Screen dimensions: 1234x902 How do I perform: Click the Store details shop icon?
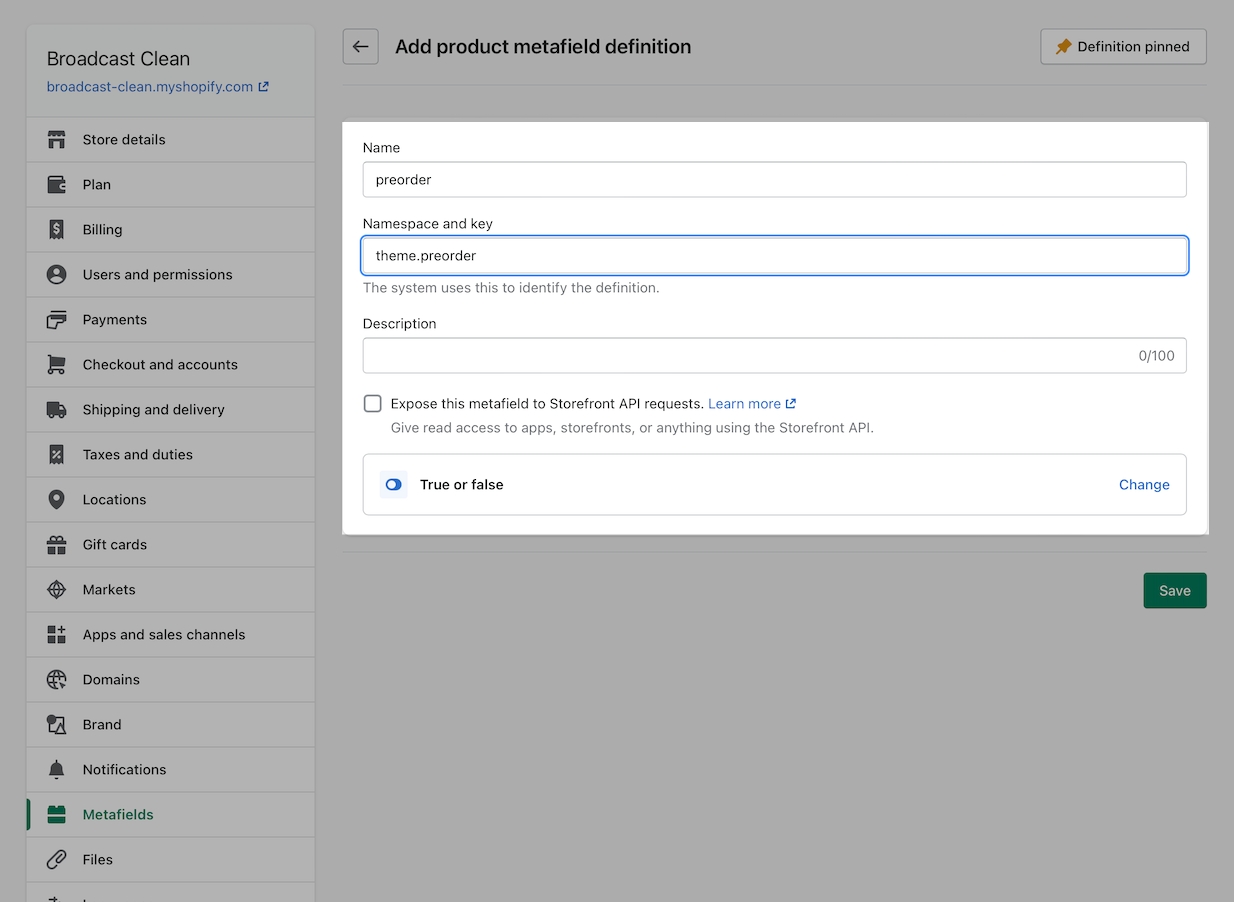(57, 140)
